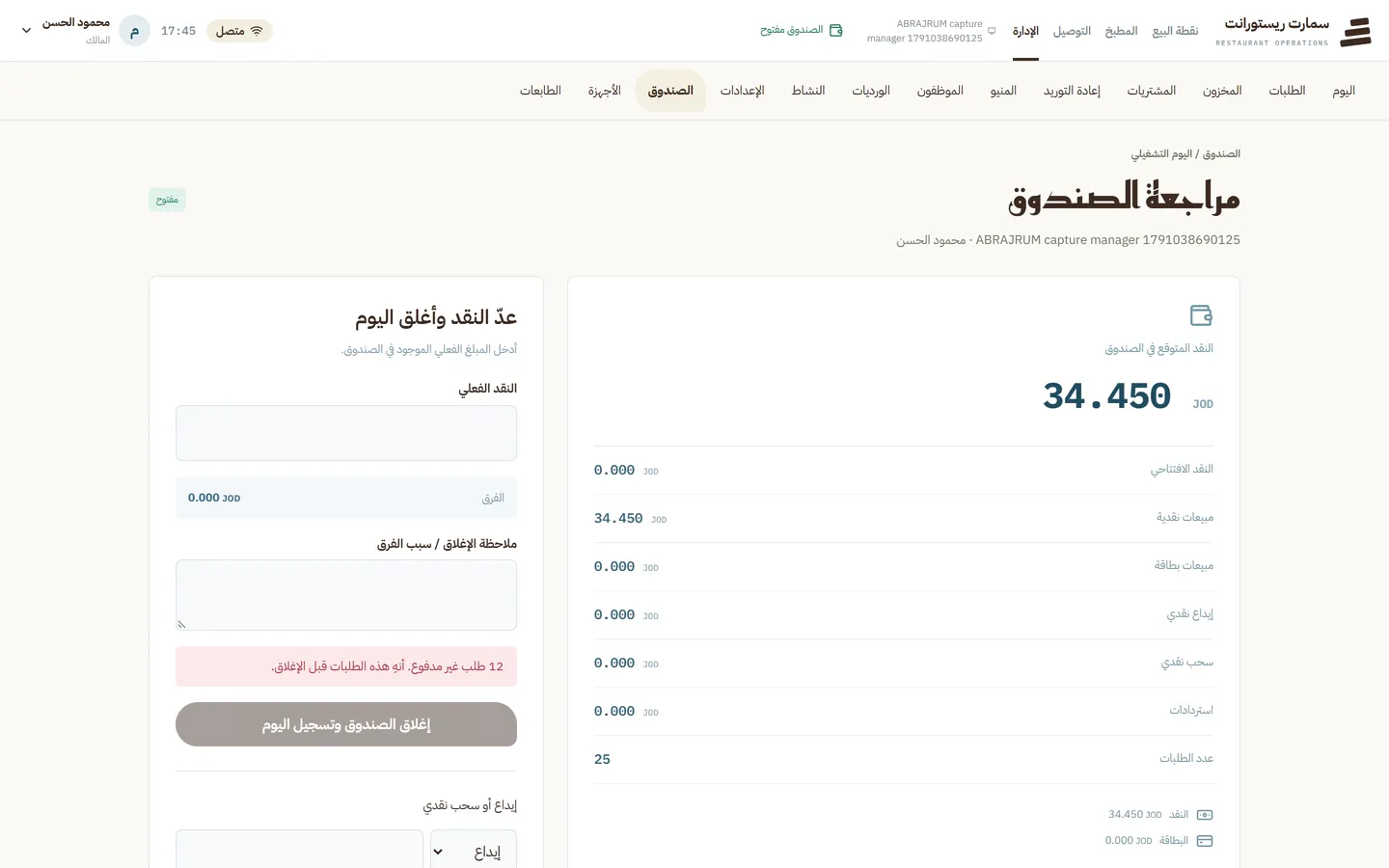Click the Smart Restaurant logo icon
The image size is (1389, 868).
point(1355,31)
